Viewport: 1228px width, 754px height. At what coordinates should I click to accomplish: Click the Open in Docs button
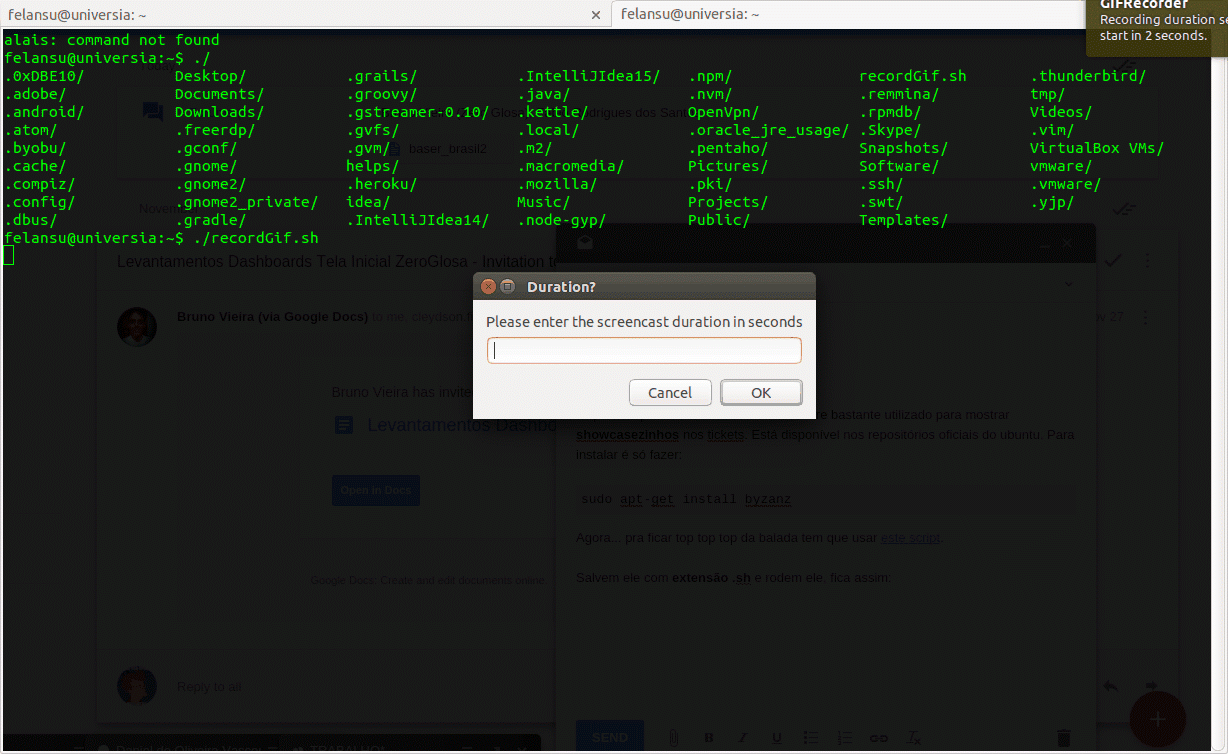click(x=376, y=490)
